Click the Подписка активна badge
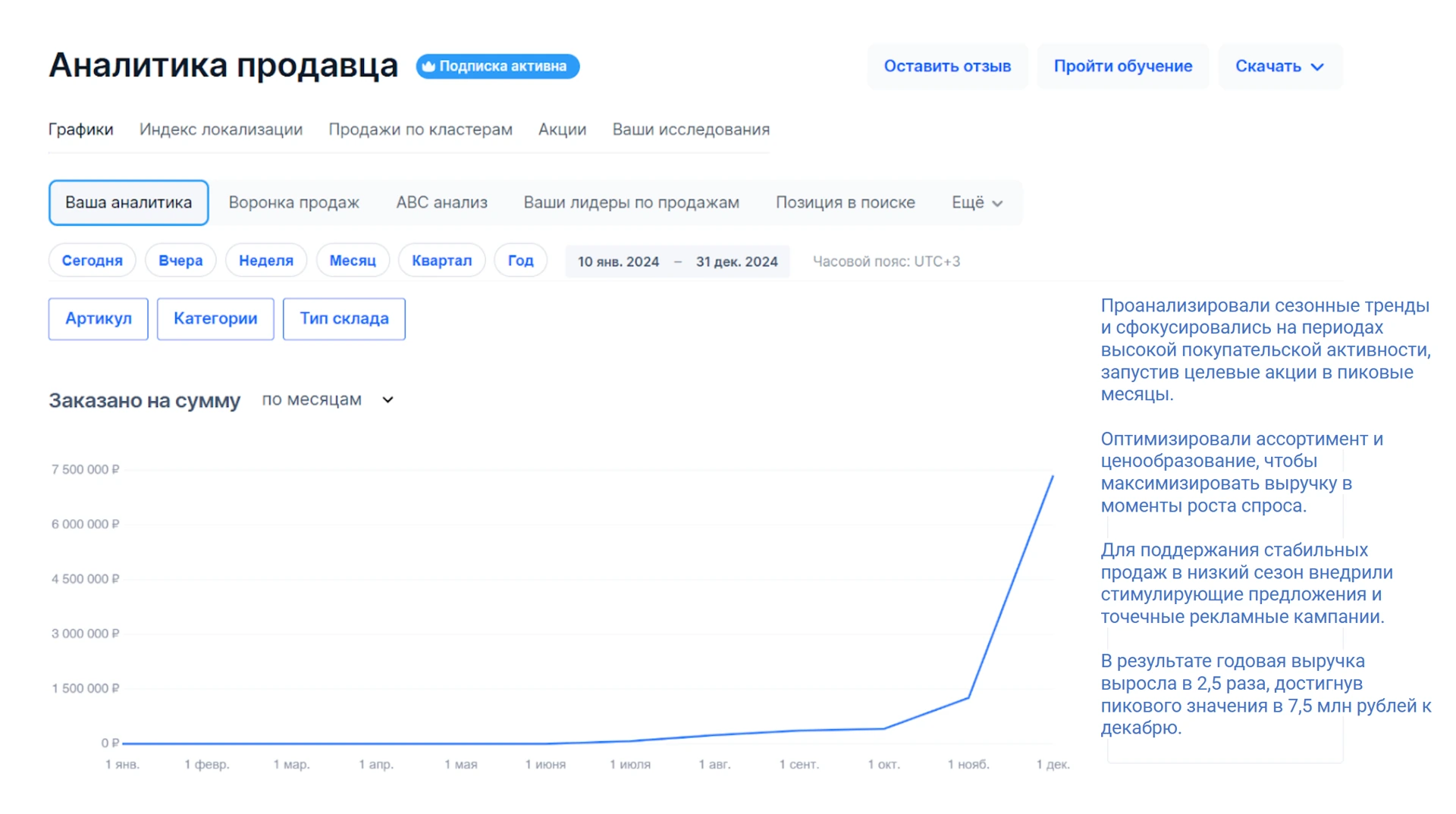The image size is (1456, 814). coord(497,67)
